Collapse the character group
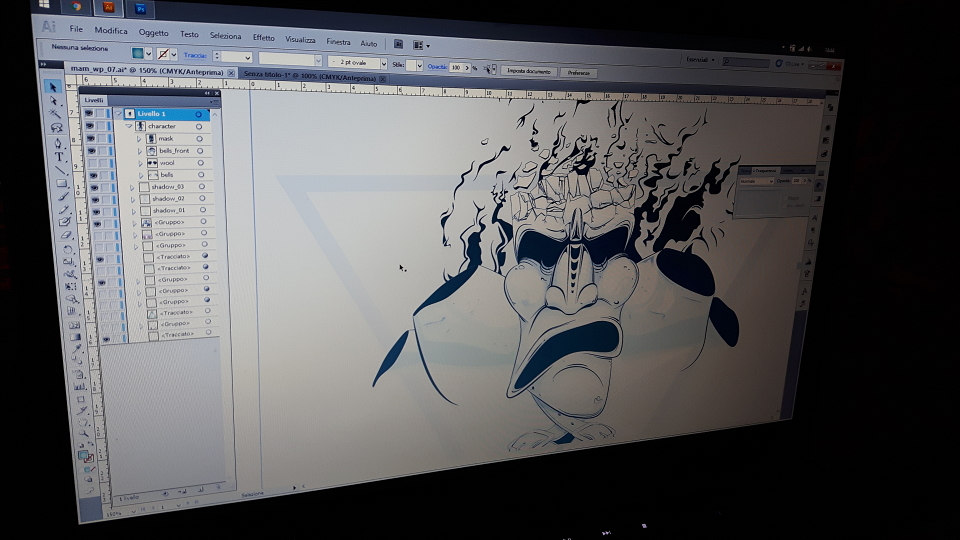The image size is (960, 540). coord(129,126)
